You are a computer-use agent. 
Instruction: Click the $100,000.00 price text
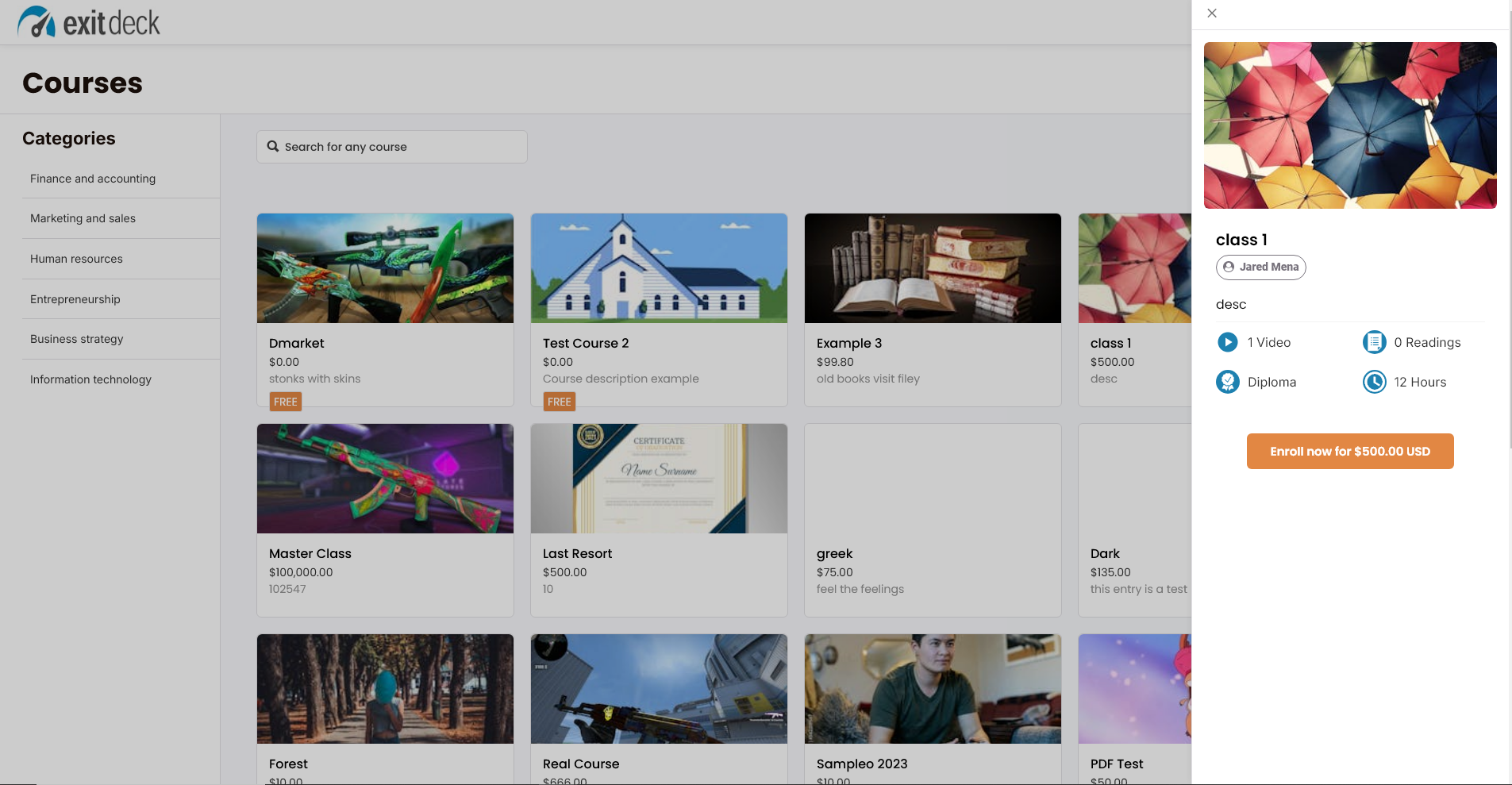[x=301, y=572]
